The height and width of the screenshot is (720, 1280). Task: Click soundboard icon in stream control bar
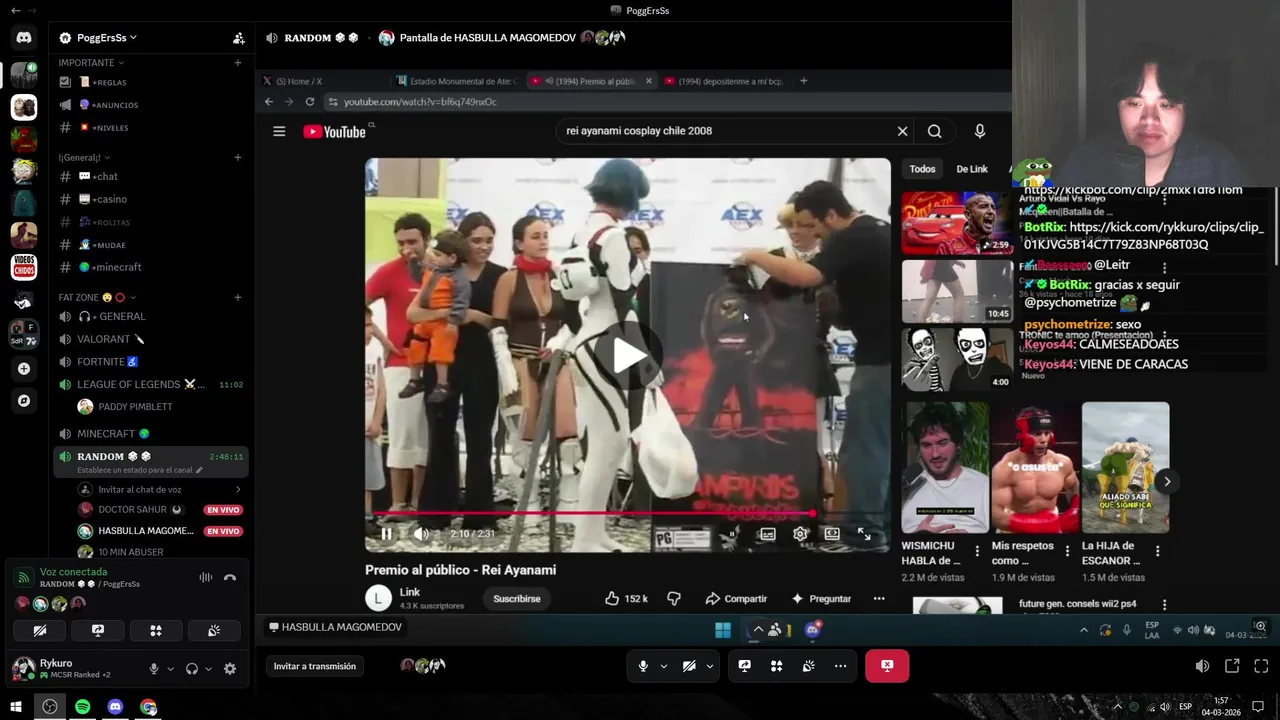click(x=808, y=666)
